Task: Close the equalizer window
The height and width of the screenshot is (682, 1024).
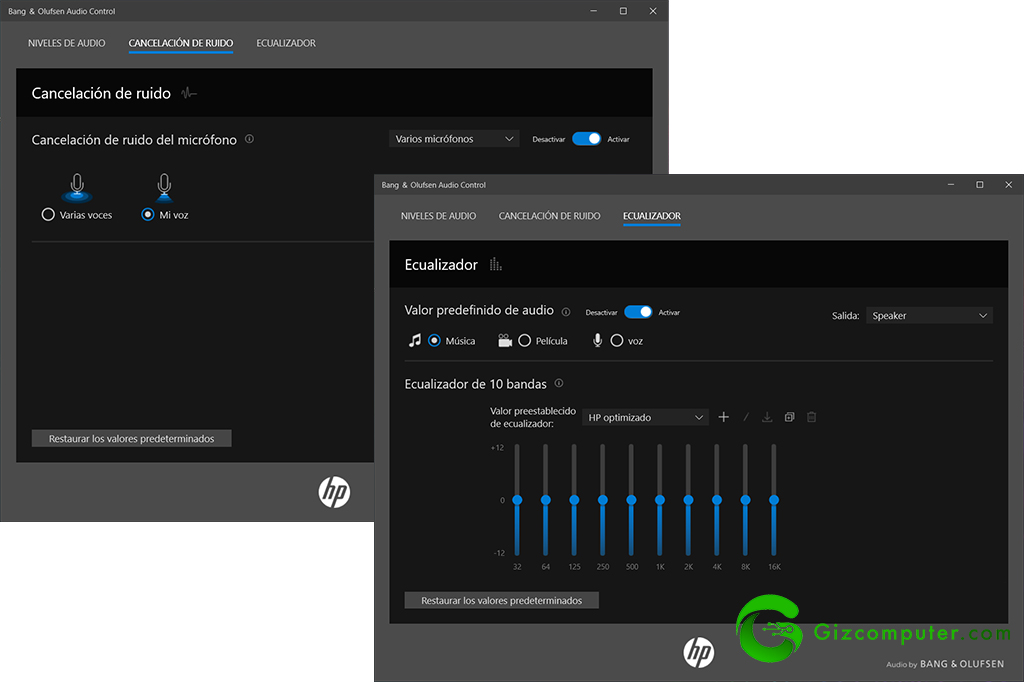Action: (x=1008, y=185)
